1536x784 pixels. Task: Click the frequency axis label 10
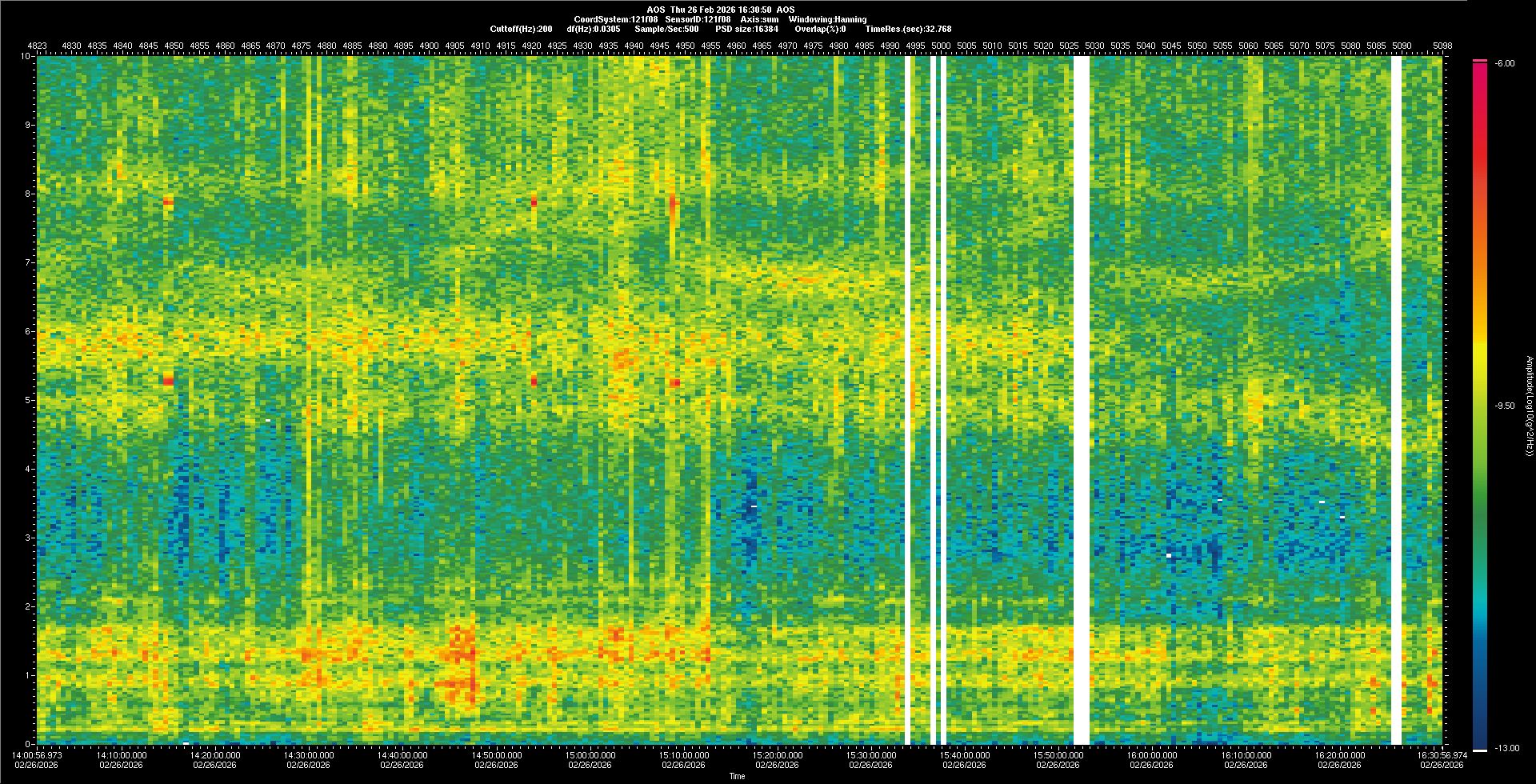(26, 57)
